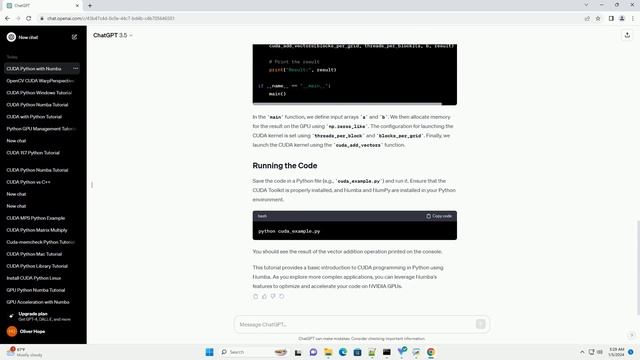
Task: Click the share page icon in address bar
Action: [x=587, y=18]
